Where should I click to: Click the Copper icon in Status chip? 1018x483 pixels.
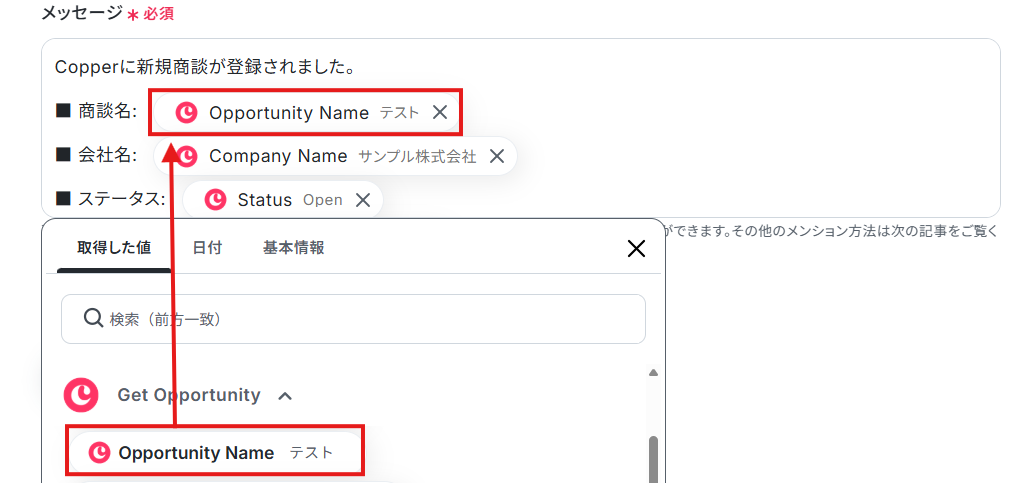pyautogui.click(x=216, y=200)
